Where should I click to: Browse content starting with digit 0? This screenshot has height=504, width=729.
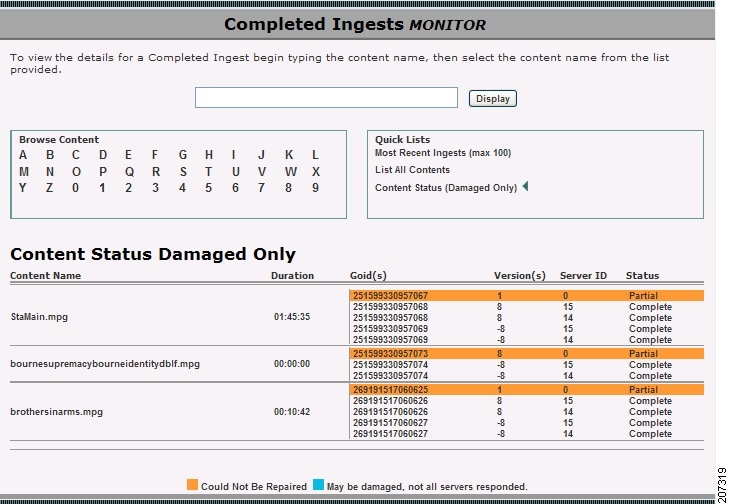pos(75,188)
